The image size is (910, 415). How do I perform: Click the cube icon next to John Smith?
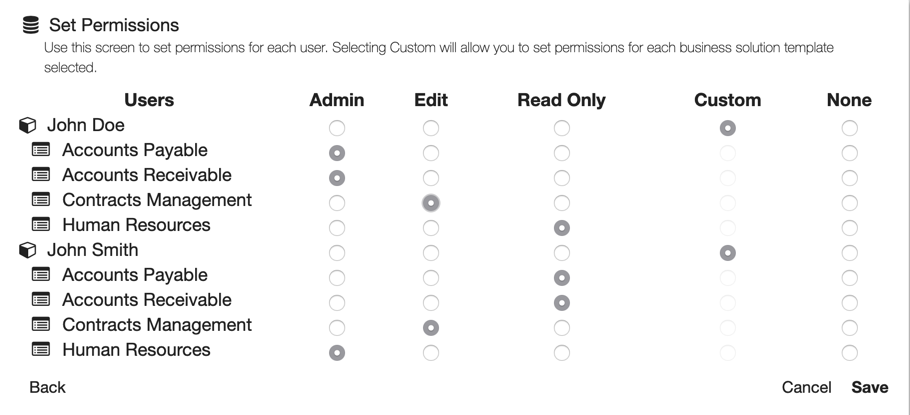point(28,251)
